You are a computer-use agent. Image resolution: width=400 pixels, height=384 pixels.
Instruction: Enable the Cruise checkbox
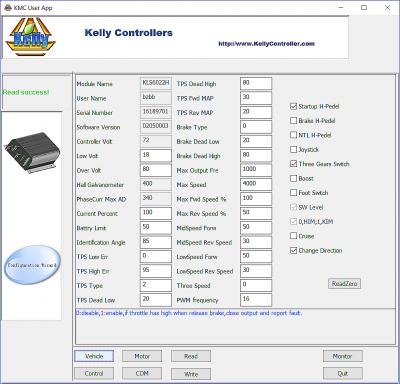tap(293, 236)
